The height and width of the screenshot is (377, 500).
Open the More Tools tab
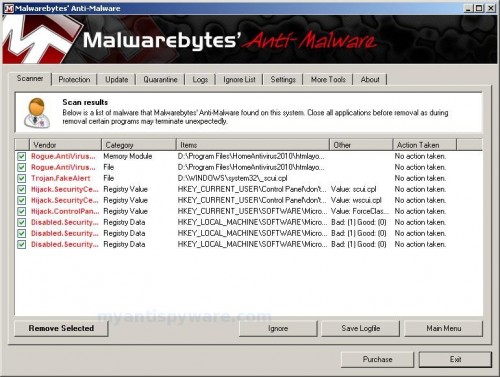(x=328, y=80)
